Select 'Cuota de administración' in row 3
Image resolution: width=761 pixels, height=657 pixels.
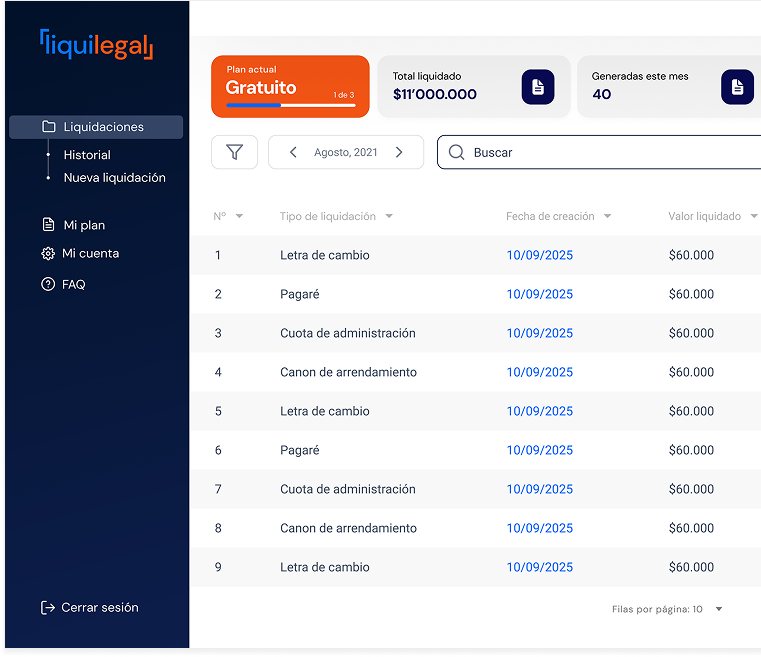point(347,333)
